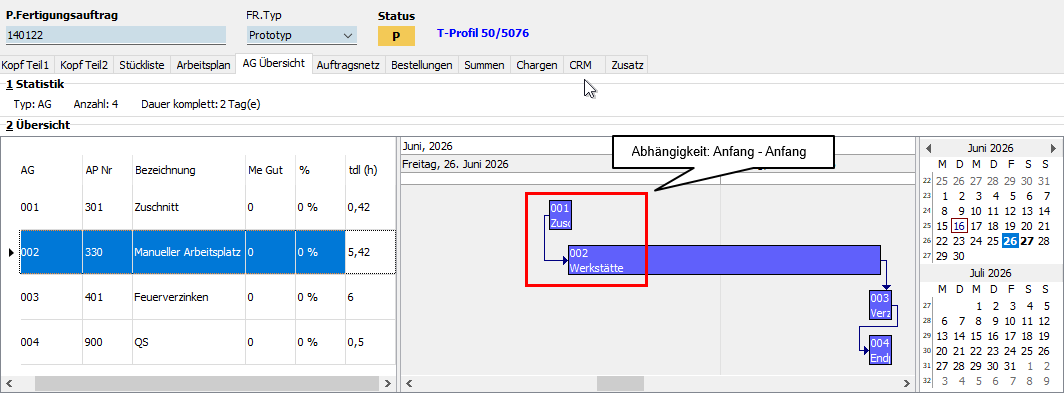Open the Zusatz tab
The width and height of the screenshot is (1064, 393).
pos(627,65)
